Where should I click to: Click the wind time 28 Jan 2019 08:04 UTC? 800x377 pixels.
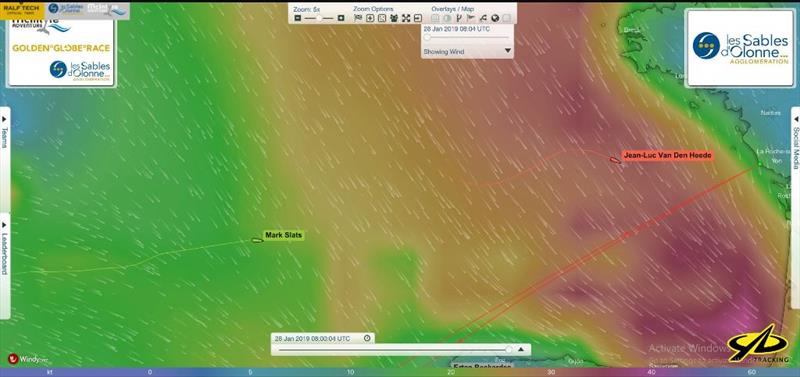pyautogui.click(x=457, y=29)
